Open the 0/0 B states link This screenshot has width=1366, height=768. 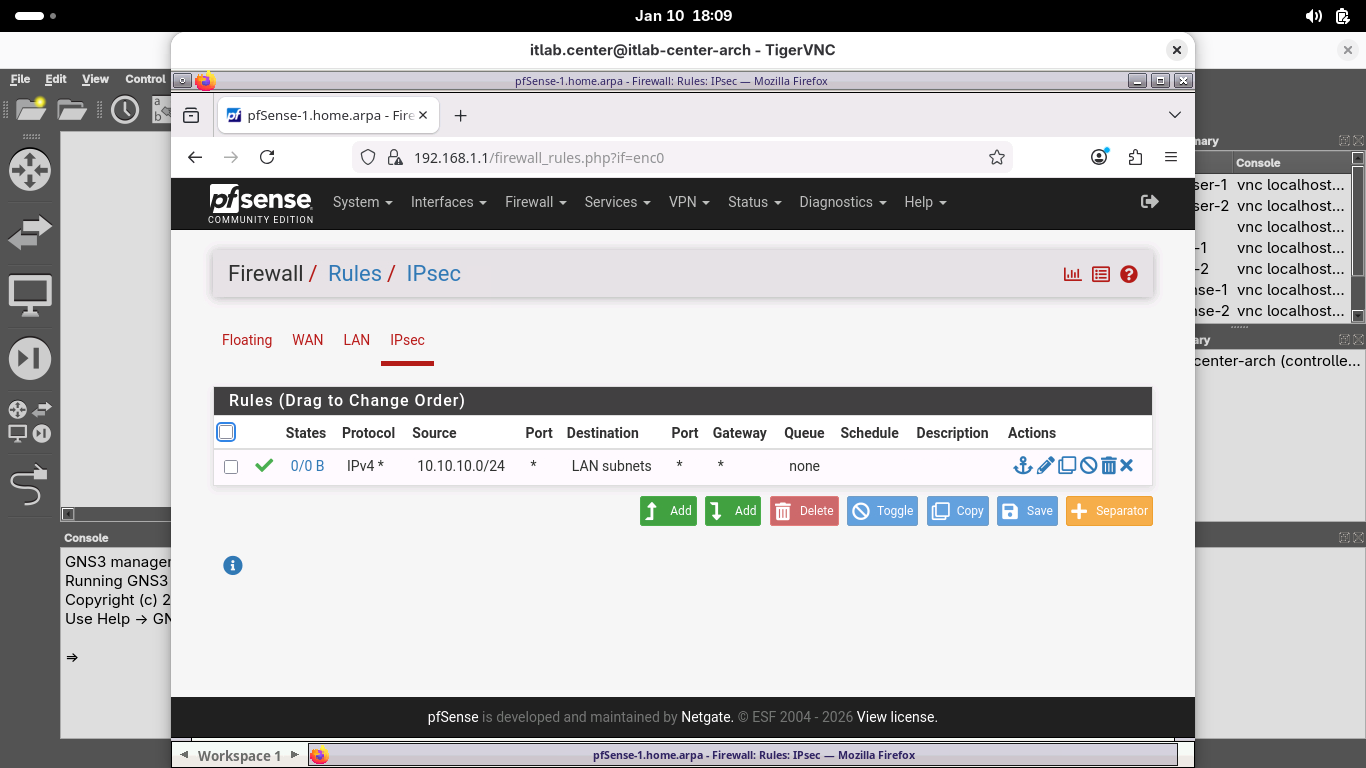(x=307, y=466)
